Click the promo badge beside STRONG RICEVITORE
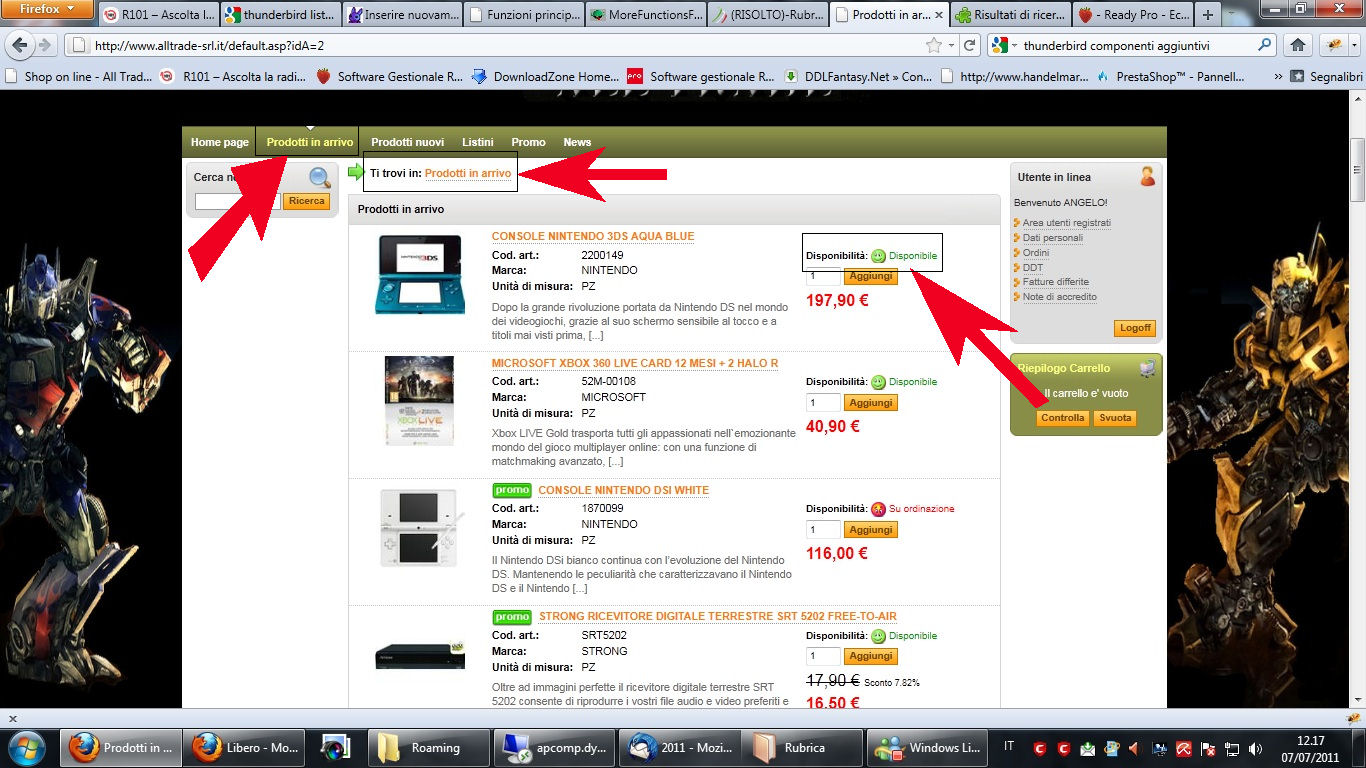This screenshot has width=1366, height=768. click(512, 617)
